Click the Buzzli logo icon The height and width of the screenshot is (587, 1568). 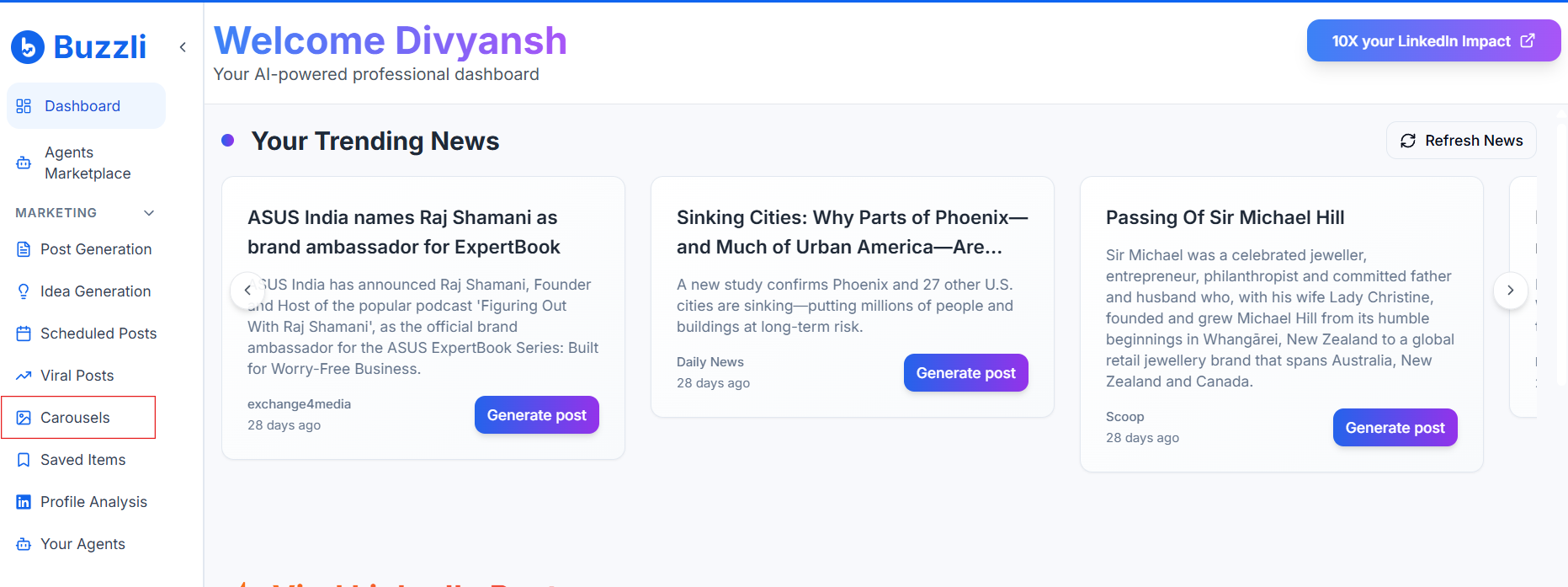tap(26, 47)
